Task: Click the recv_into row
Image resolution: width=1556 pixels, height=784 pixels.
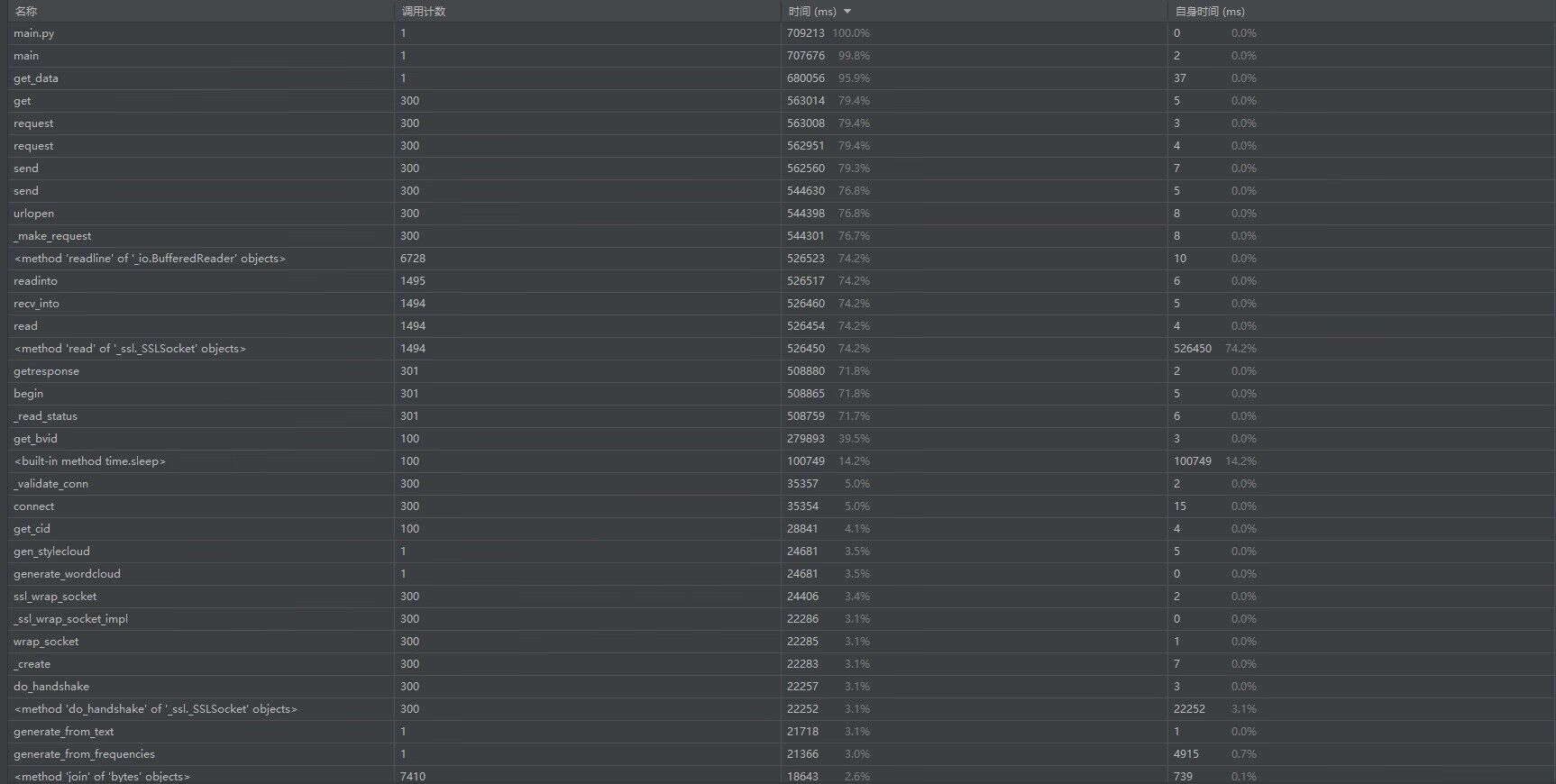Action: (x=36, y=304)
